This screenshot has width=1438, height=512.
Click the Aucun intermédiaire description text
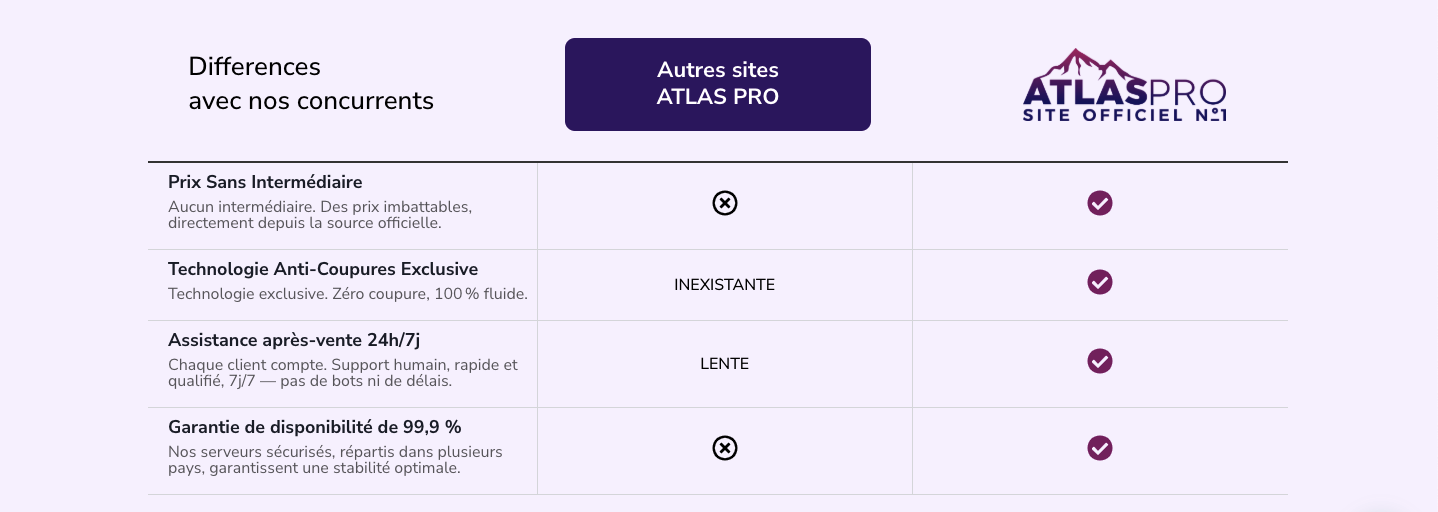point(319,215)
